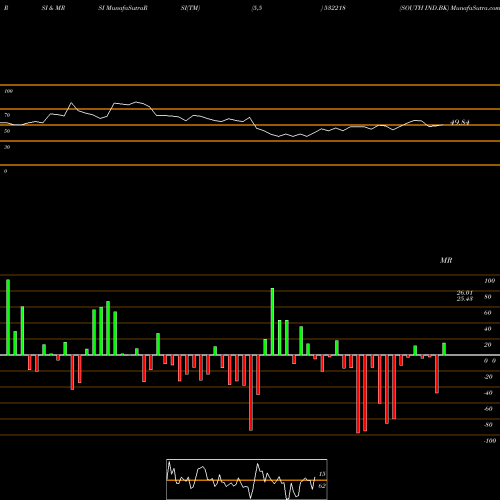Click MR axis label '-20'
This screenshot has height=500, width=500.
[x=488, y=377]
